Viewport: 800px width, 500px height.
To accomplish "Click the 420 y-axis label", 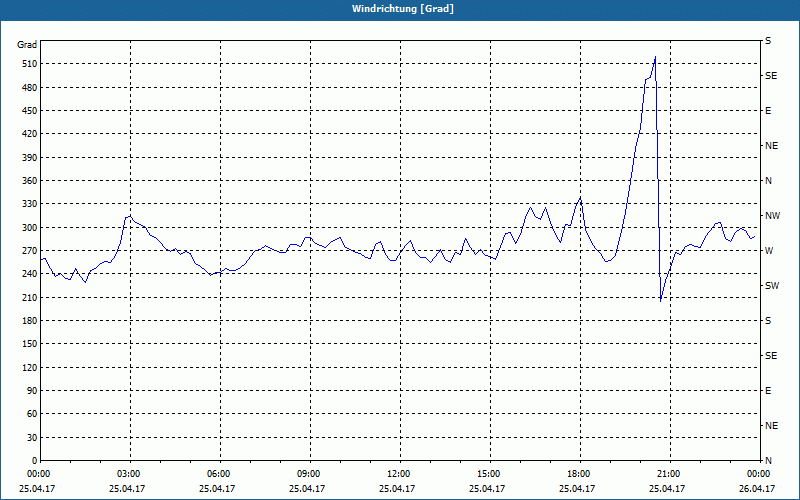I will [x=30, y=134].
